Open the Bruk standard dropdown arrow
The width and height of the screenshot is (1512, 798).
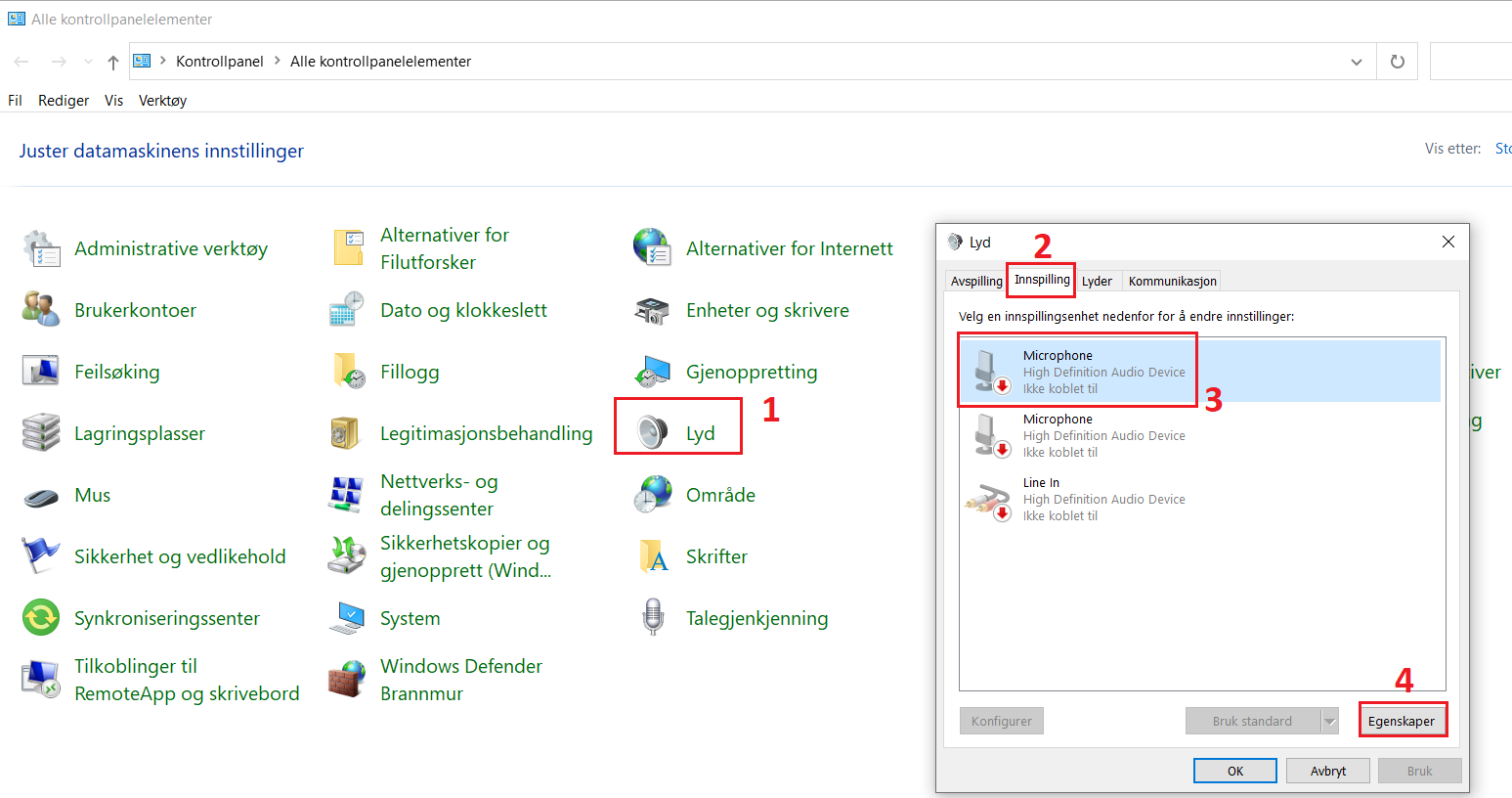click(x=1329, y=721)
